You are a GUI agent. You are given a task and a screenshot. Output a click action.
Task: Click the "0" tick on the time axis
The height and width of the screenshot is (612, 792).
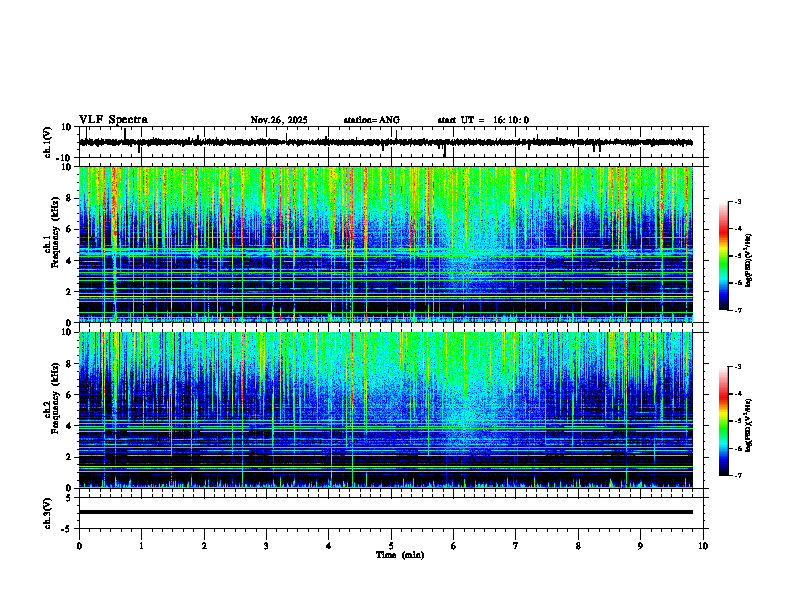point(79,546)
